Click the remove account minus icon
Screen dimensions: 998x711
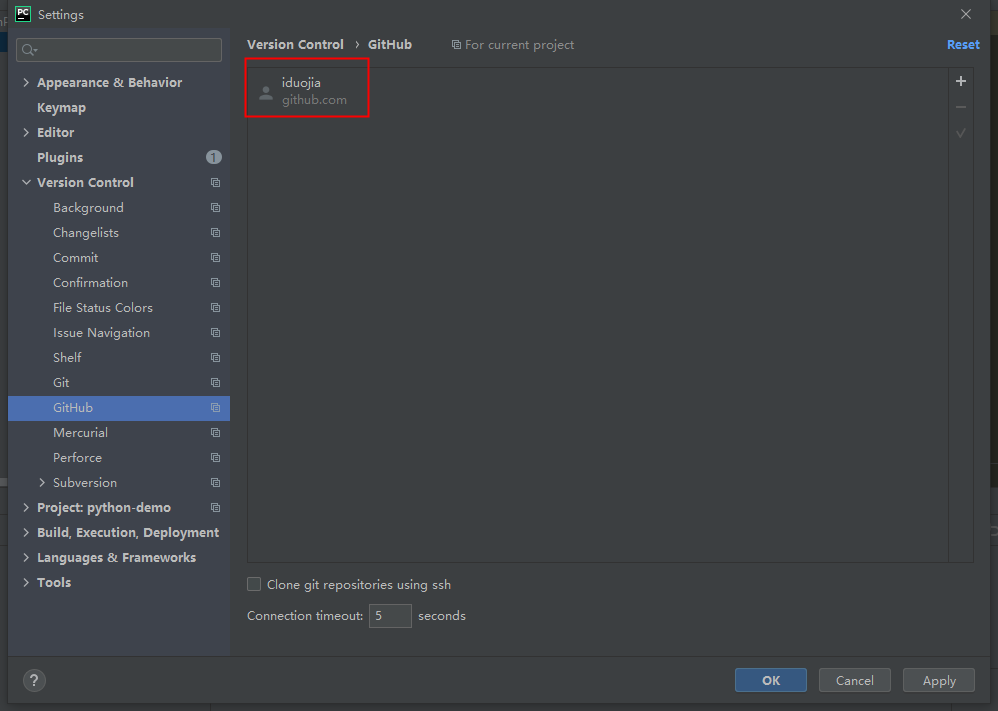tap(960, 107)
